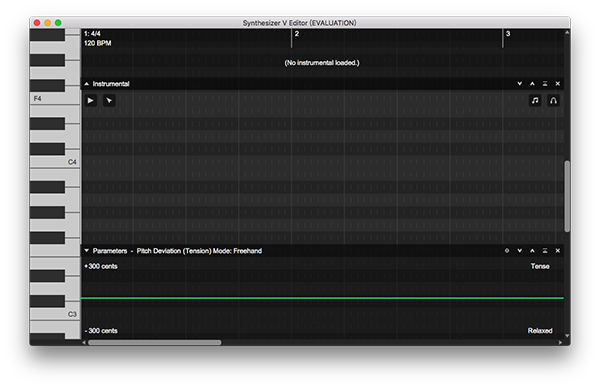
Task: Click the Pitch Deviation parameter label
Action: (x=158, y=251)
